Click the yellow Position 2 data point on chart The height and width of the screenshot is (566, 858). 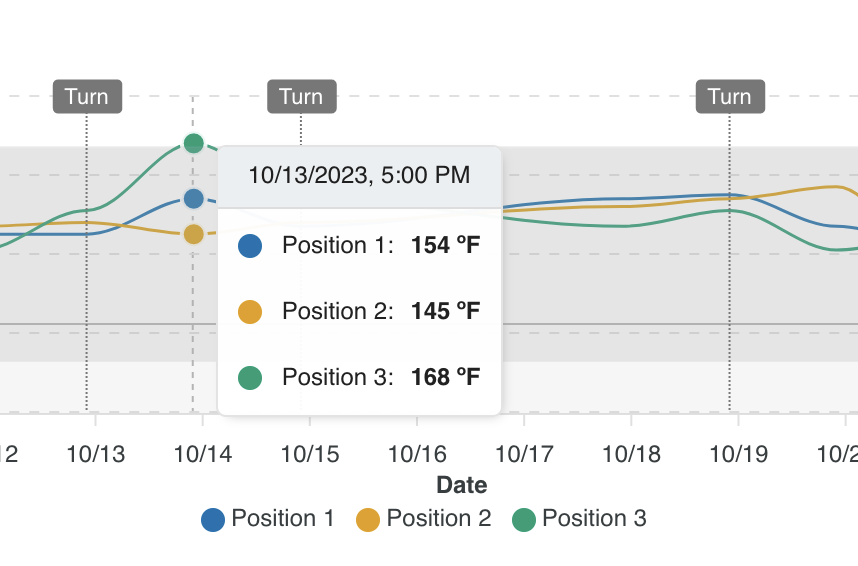click(x=194, y=234)
